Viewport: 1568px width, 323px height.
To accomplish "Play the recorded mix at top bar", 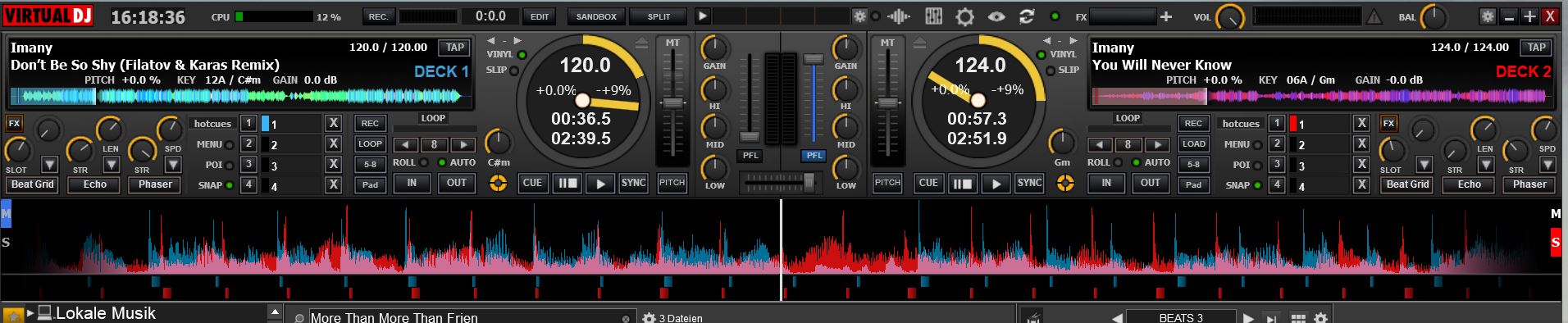I will 702,16.
